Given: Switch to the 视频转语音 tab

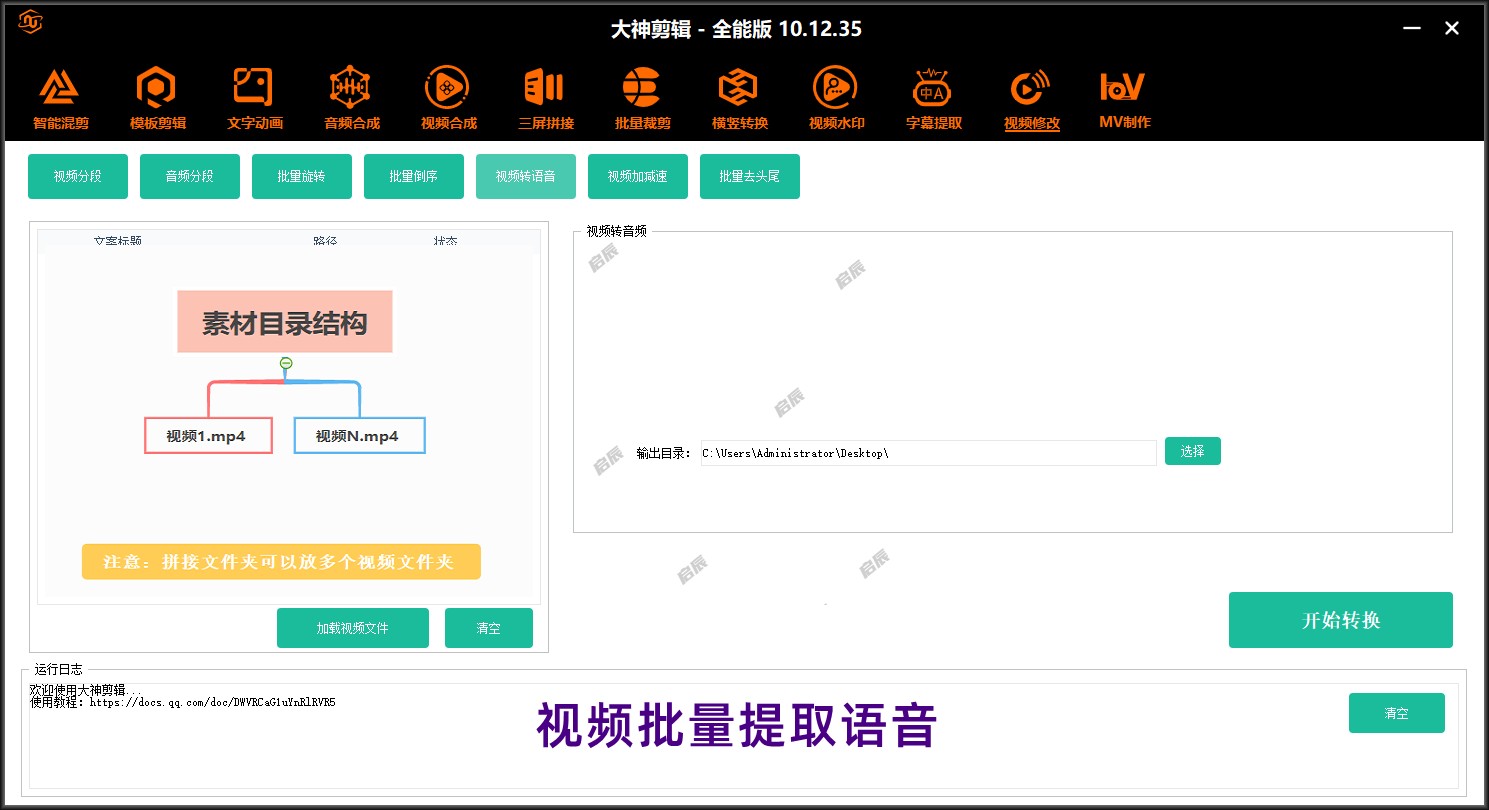Looking at the screenshot, I should pos(526,176).
